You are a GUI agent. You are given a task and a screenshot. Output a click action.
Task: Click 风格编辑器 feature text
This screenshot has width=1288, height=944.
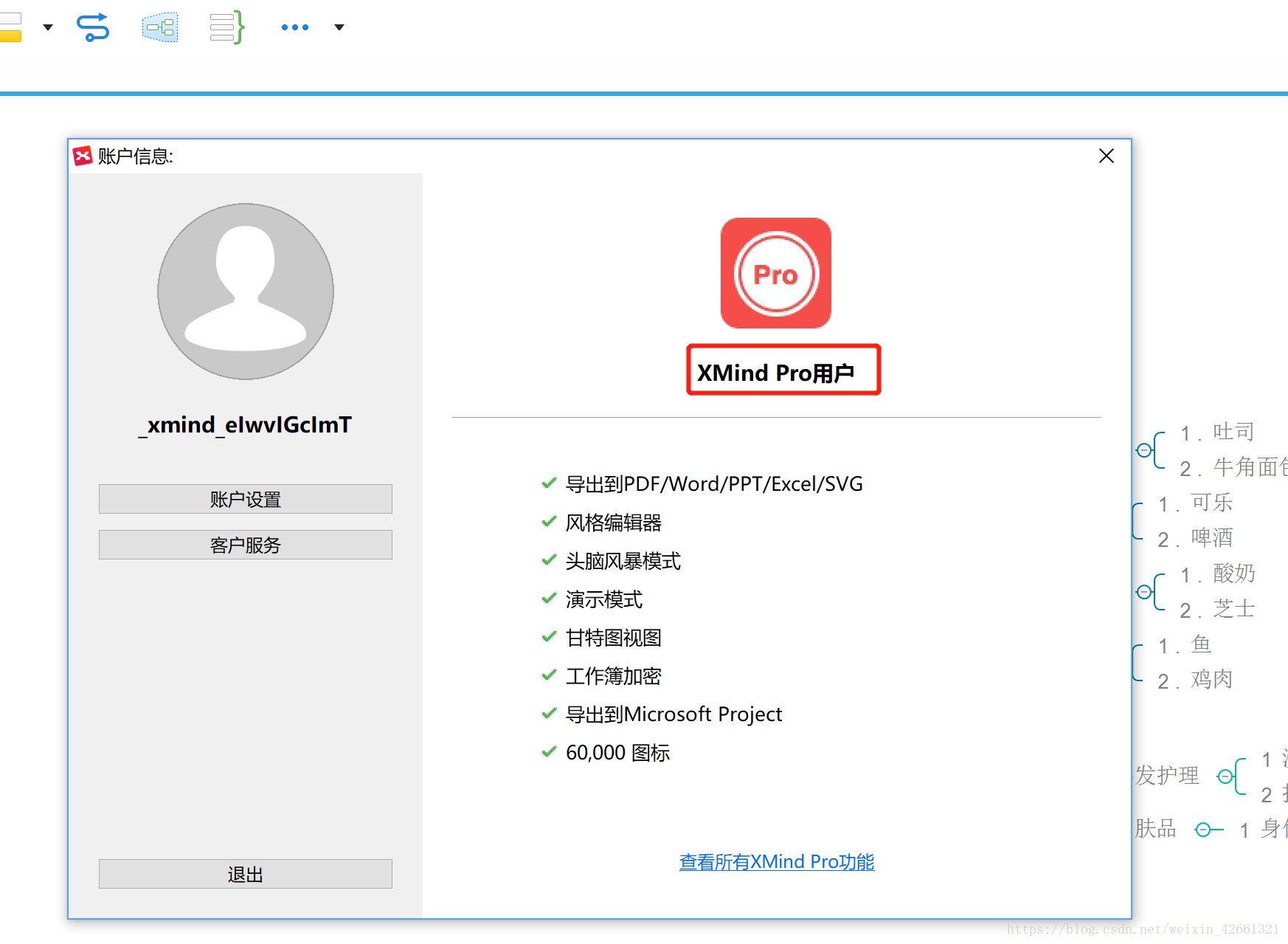pos(614,523)
